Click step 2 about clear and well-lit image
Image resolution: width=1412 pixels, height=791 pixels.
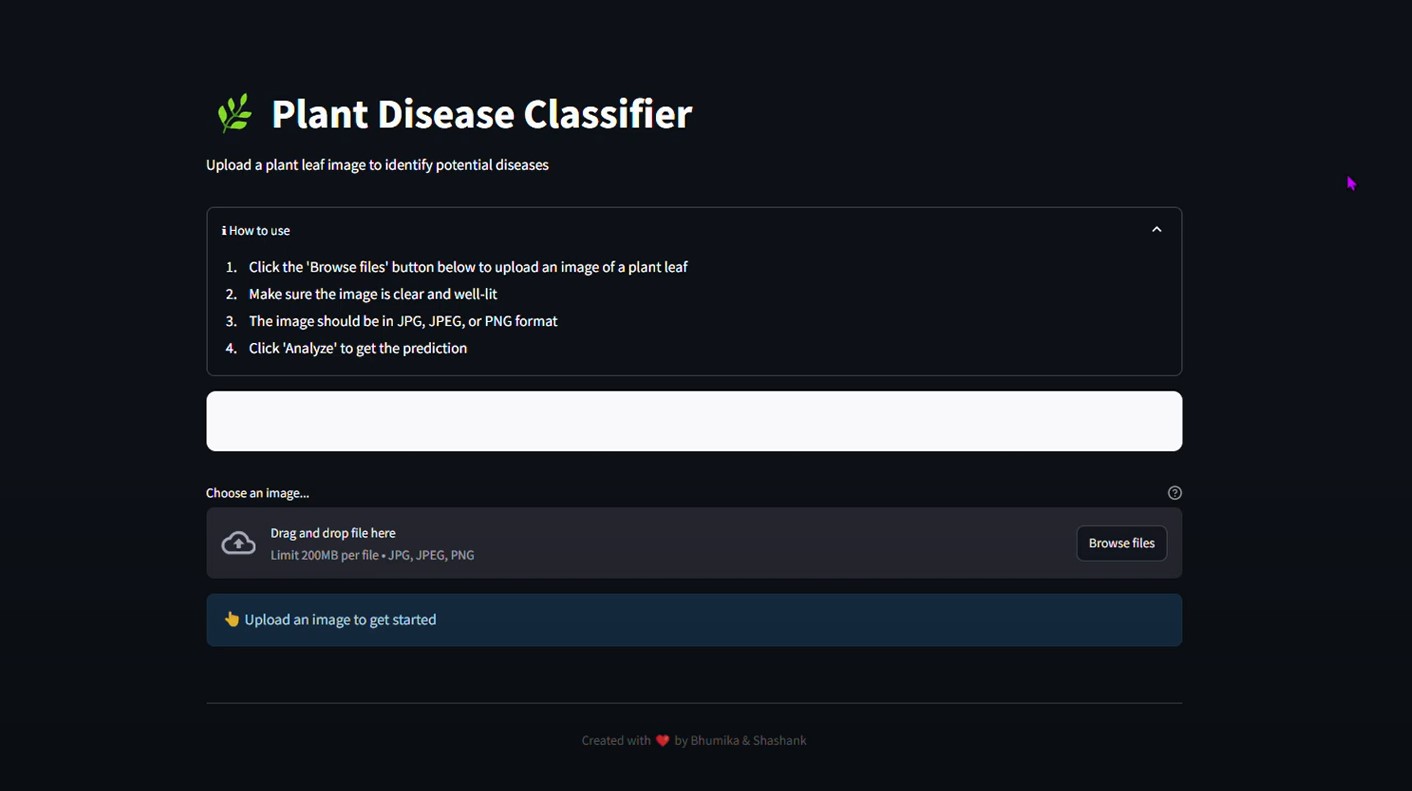[x=373, y=294]
